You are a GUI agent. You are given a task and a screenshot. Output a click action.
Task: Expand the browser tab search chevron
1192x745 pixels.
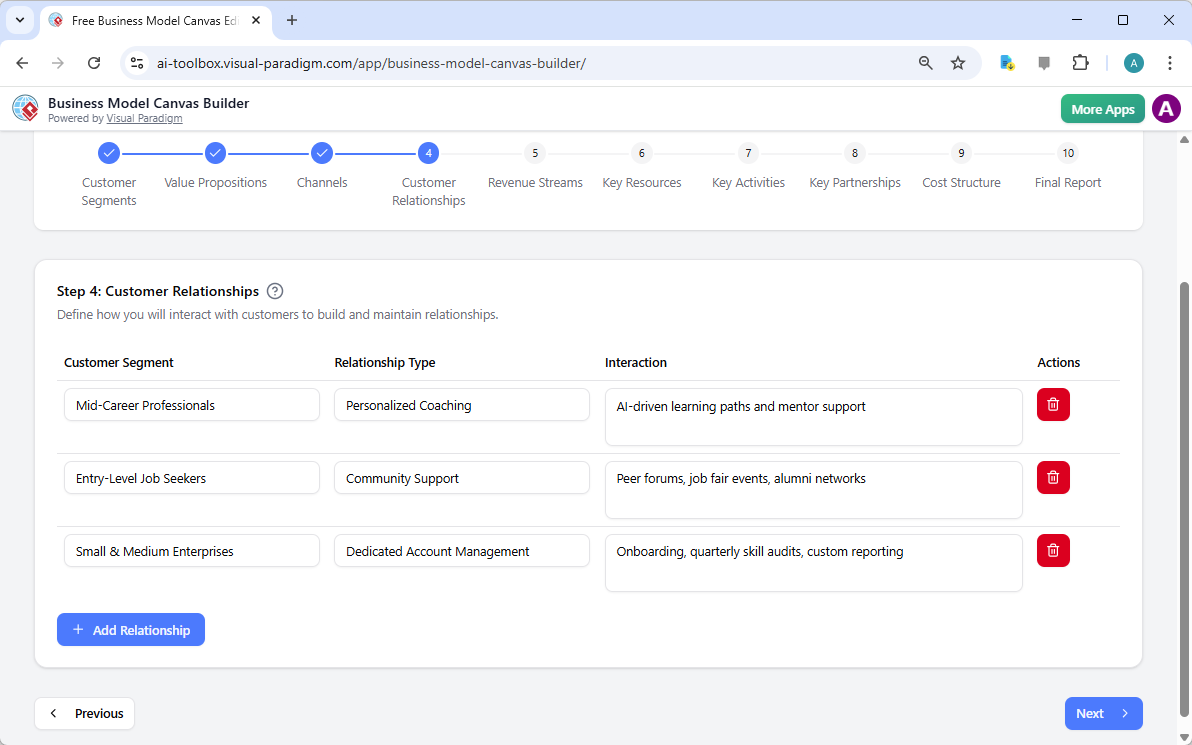coord(19,20)
